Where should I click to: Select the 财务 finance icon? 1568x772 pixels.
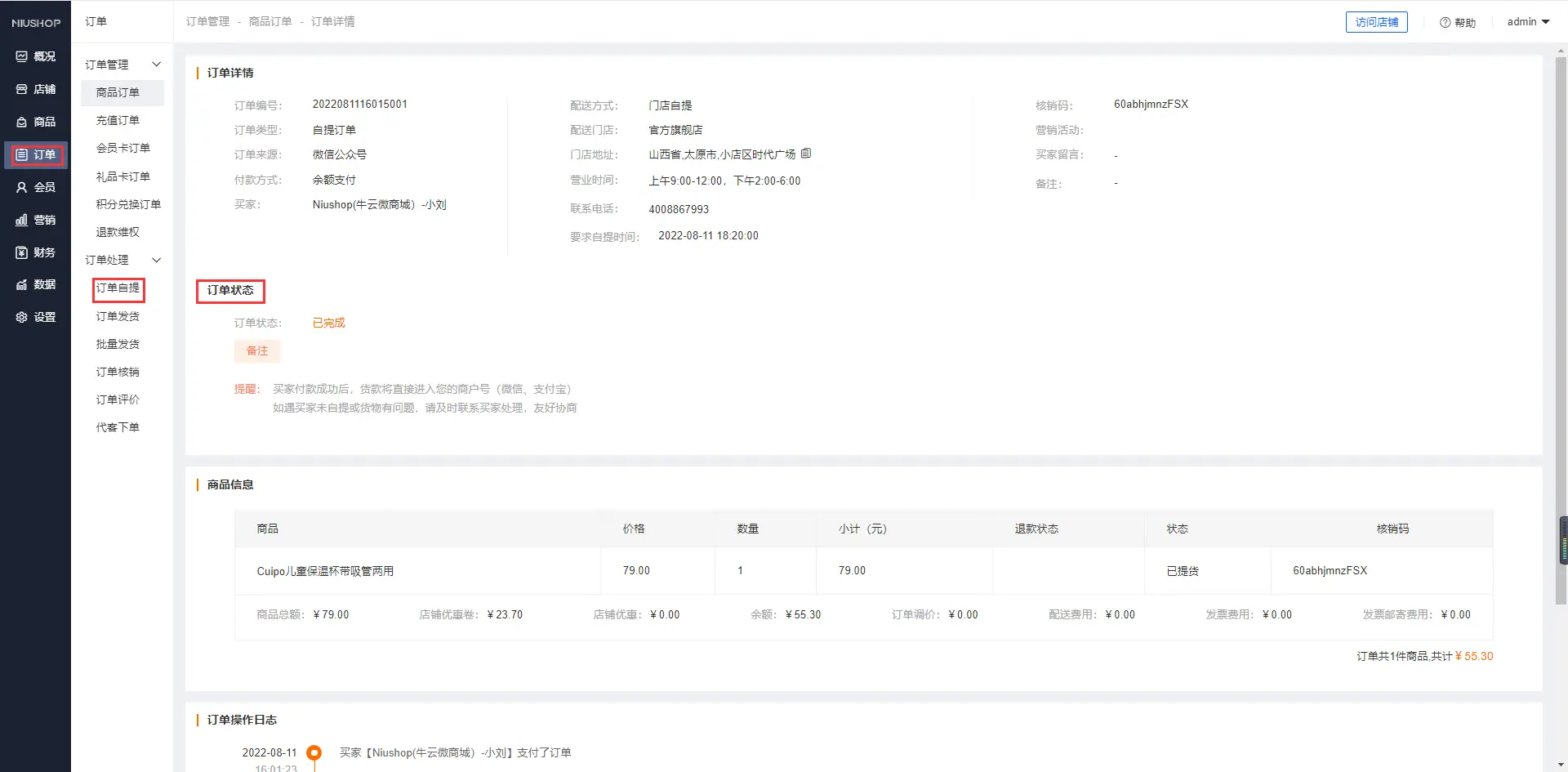pos(22,252)
